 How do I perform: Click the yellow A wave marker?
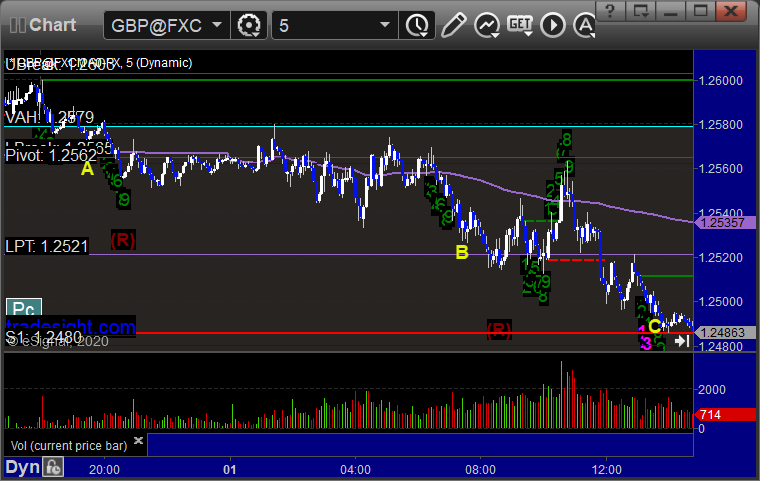pyautogui.click(x=87, y=169)
